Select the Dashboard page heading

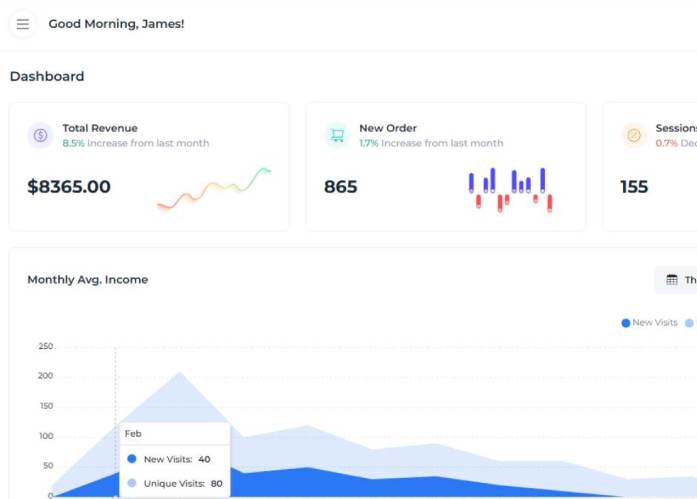tap(47, 76)
